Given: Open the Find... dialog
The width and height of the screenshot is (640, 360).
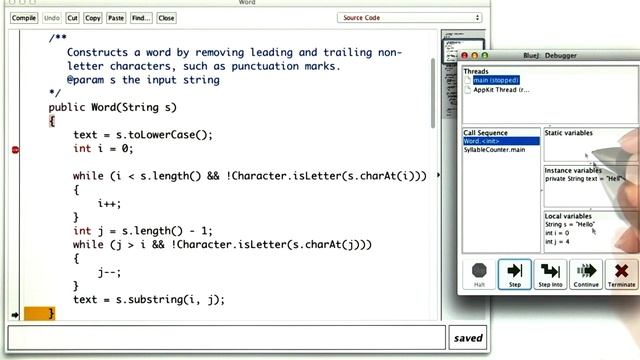Looking at the screenshot, I should point(141,18).
